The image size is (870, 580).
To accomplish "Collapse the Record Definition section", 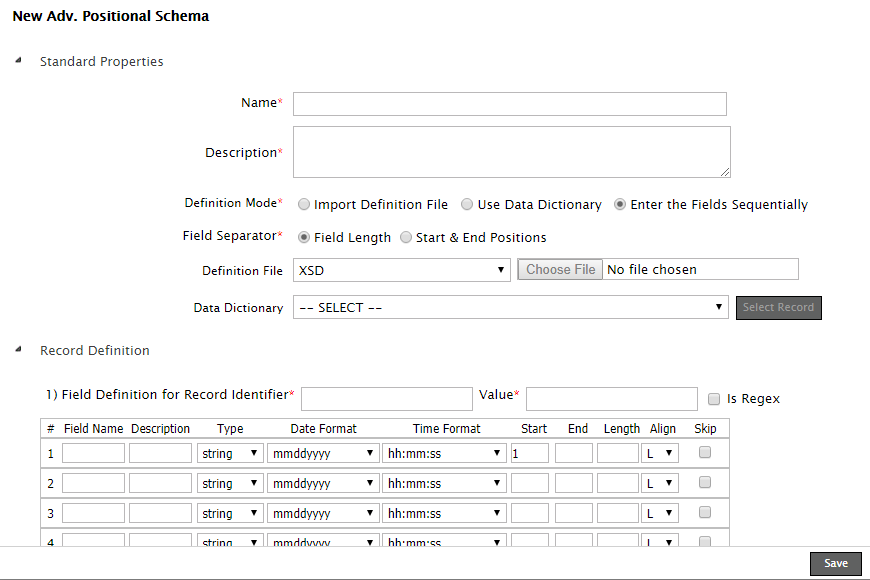I will pos(18,350).
